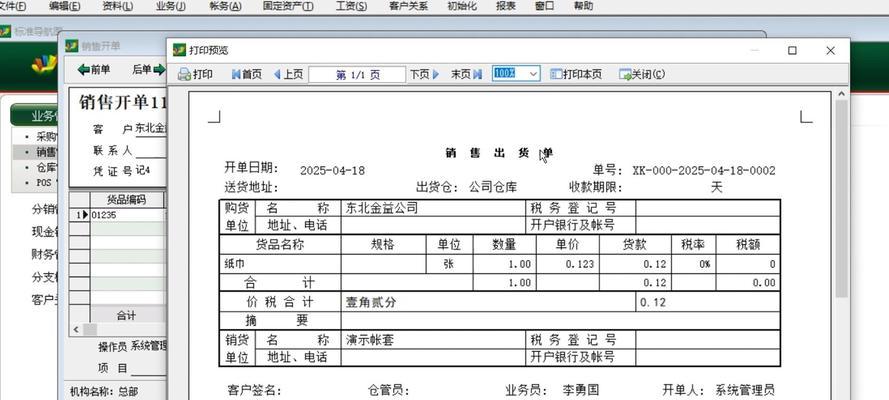Open the 业务(J) menu
The image size is (889, 400).
coord(171,6)
